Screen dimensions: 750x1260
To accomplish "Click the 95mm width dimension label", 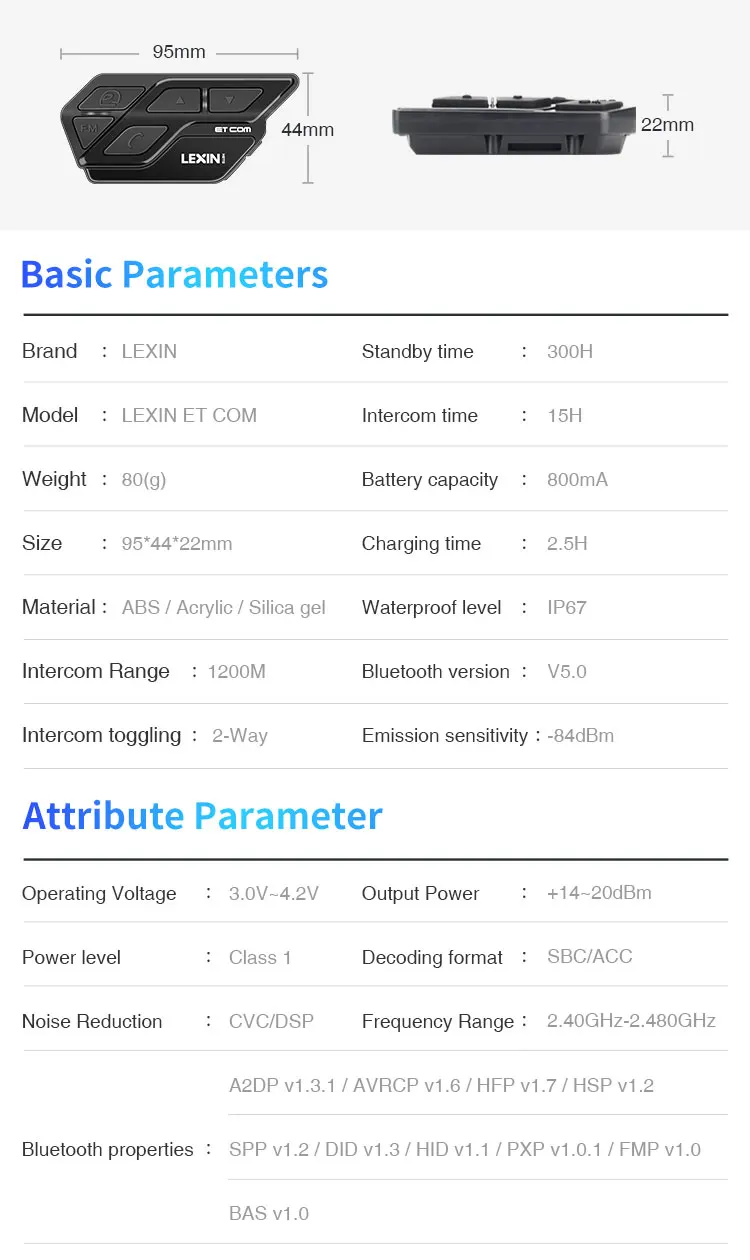I will tap(179, 52).
